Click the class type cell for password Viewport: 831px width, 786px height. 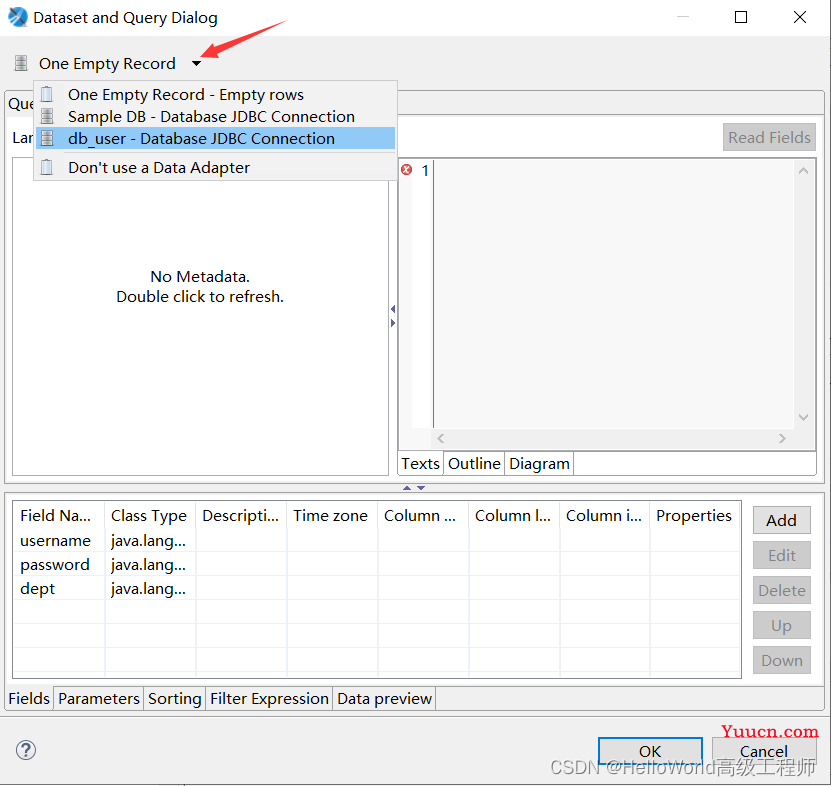[x=150, y=564]
